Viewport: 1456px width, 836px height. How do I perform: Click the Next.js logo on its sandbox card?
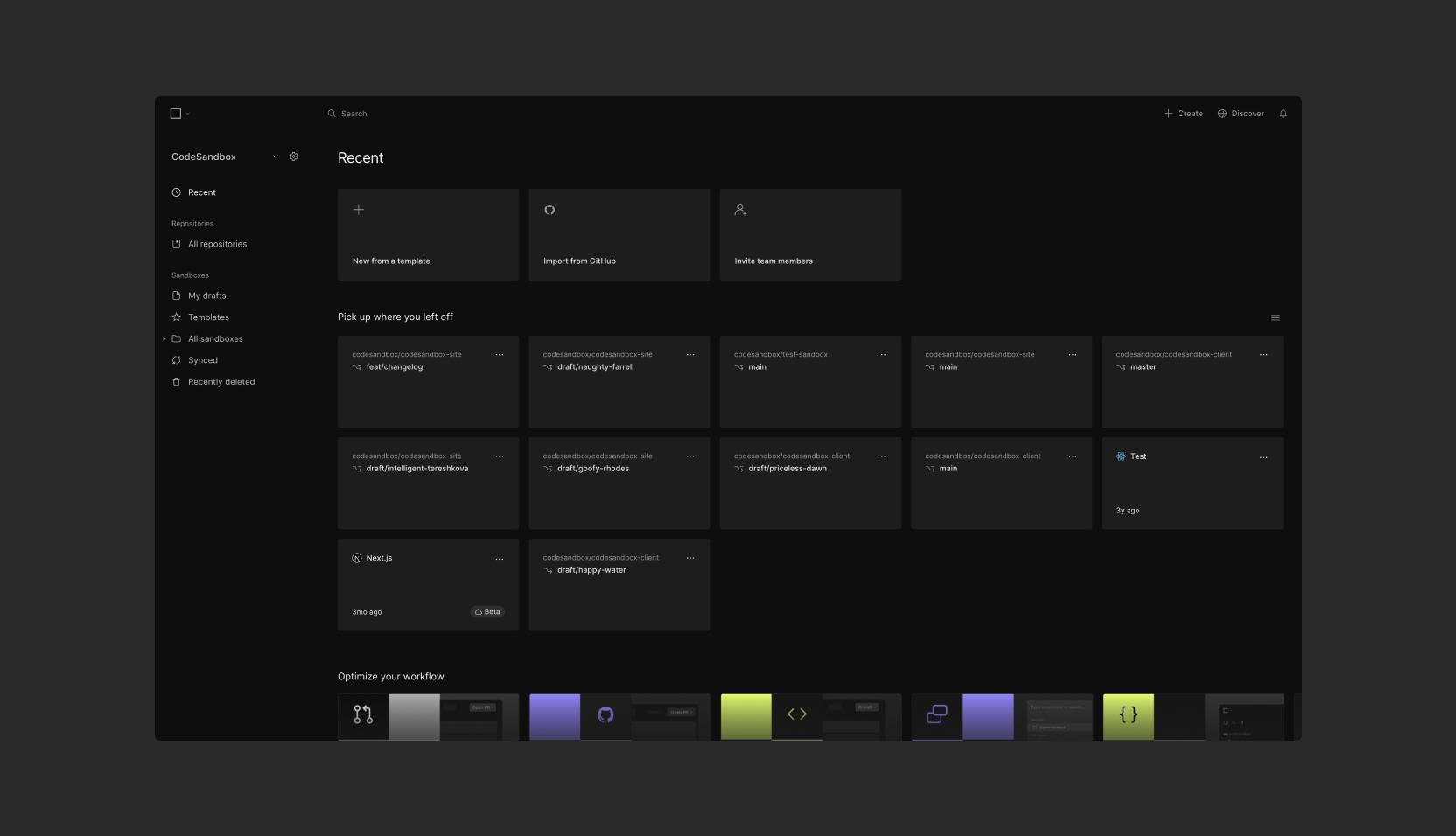point(357,558)
